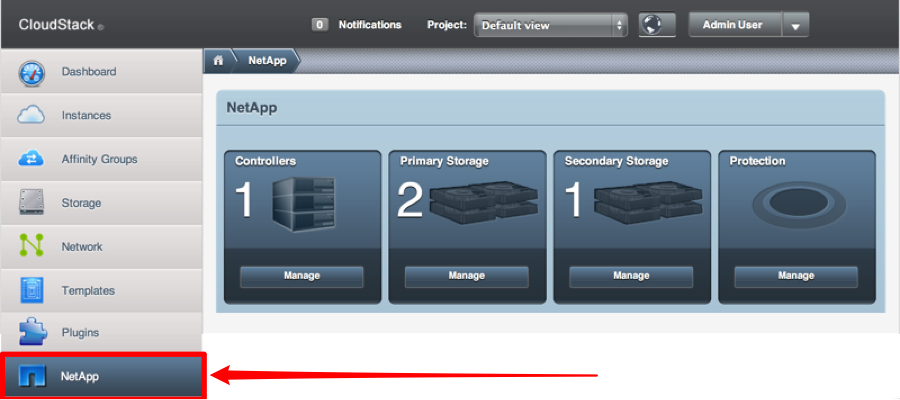Open the Network section
This screenshot has width=900, height=400.
click(x=101, y=246)
